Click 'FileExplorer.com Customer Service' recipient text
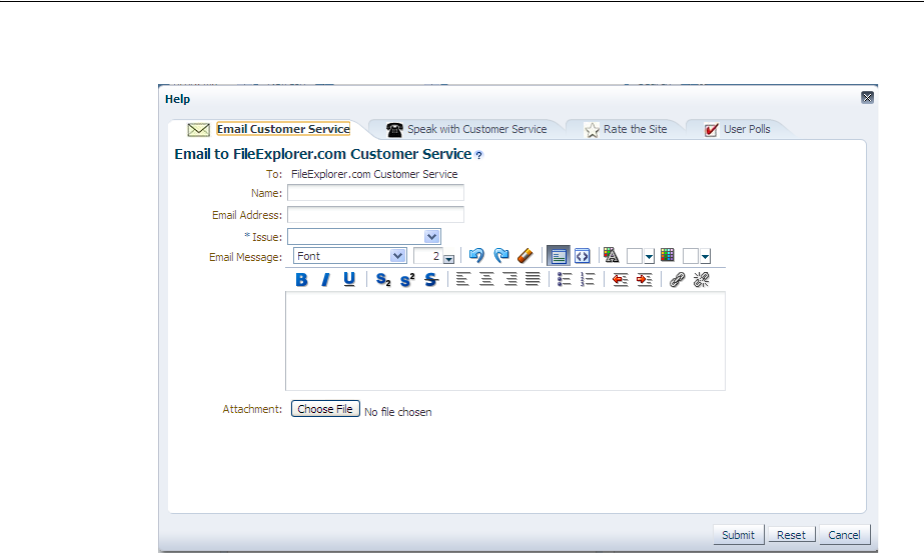This screenshot has width=924, height=553. pos(374,174)
